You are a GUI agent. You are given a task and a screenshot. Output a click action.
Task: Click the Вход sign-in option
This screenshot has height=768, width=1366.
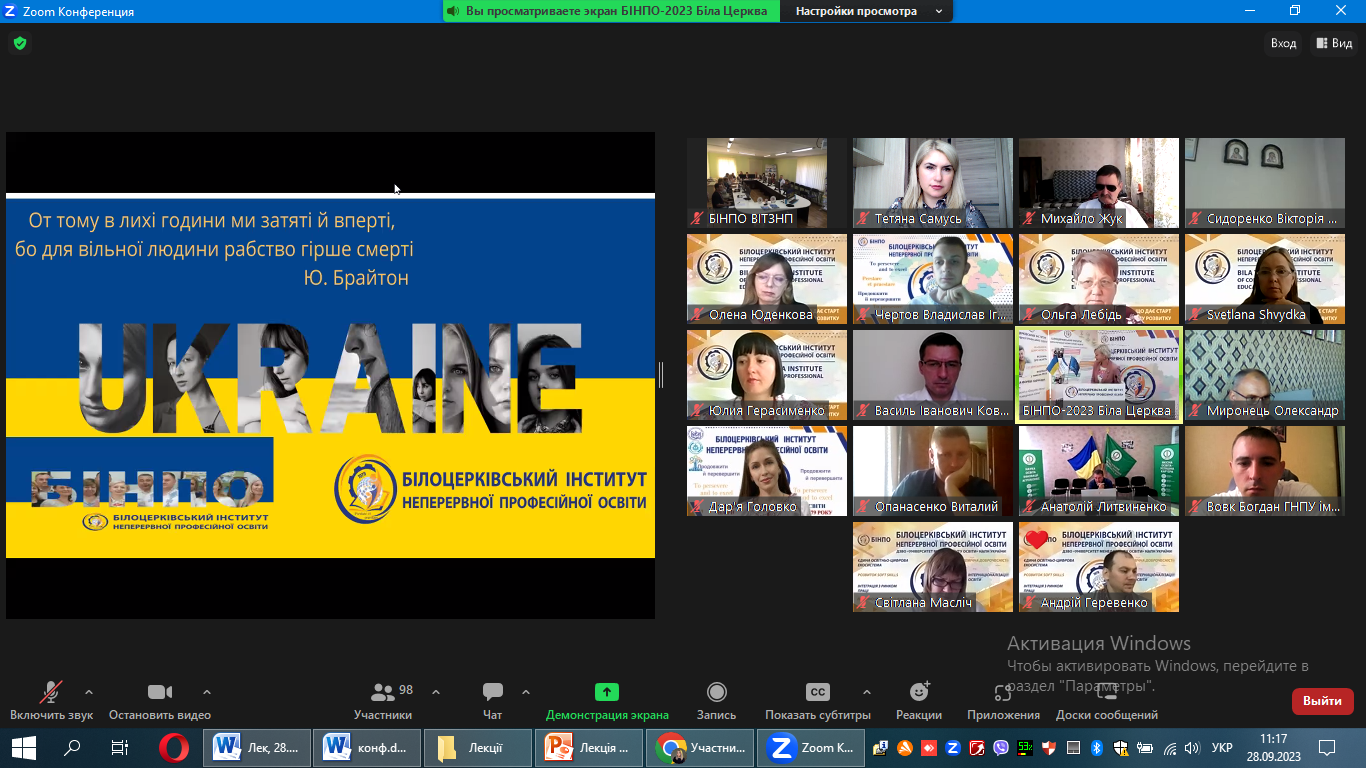point(1283,43)
